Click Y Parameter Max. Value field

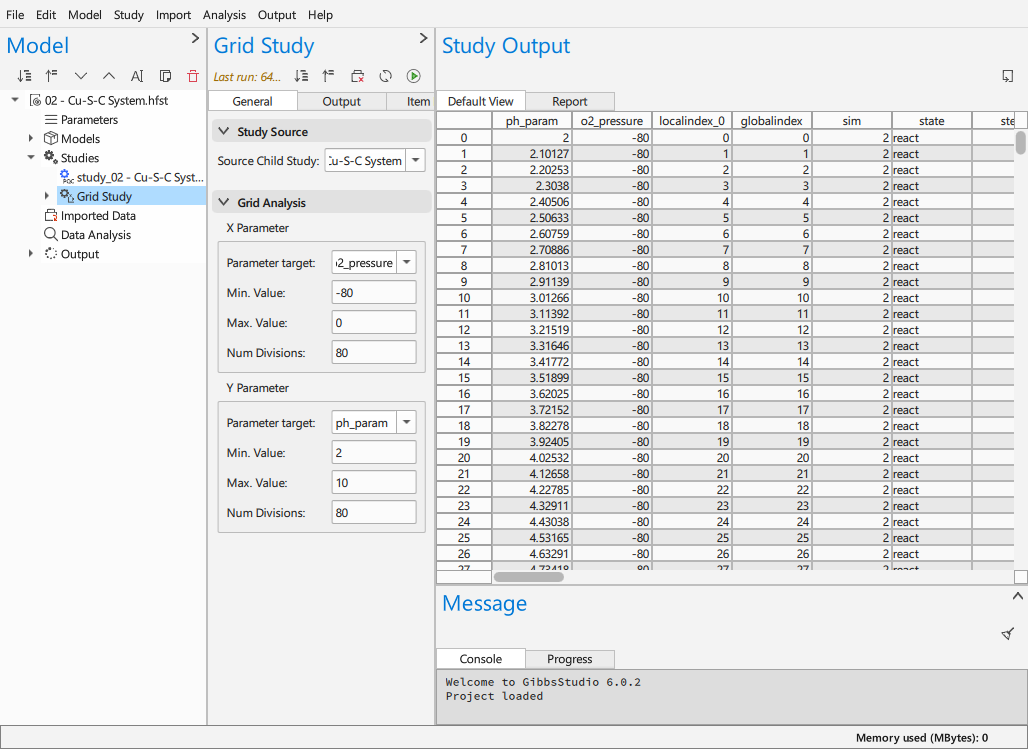click(374, 483)
